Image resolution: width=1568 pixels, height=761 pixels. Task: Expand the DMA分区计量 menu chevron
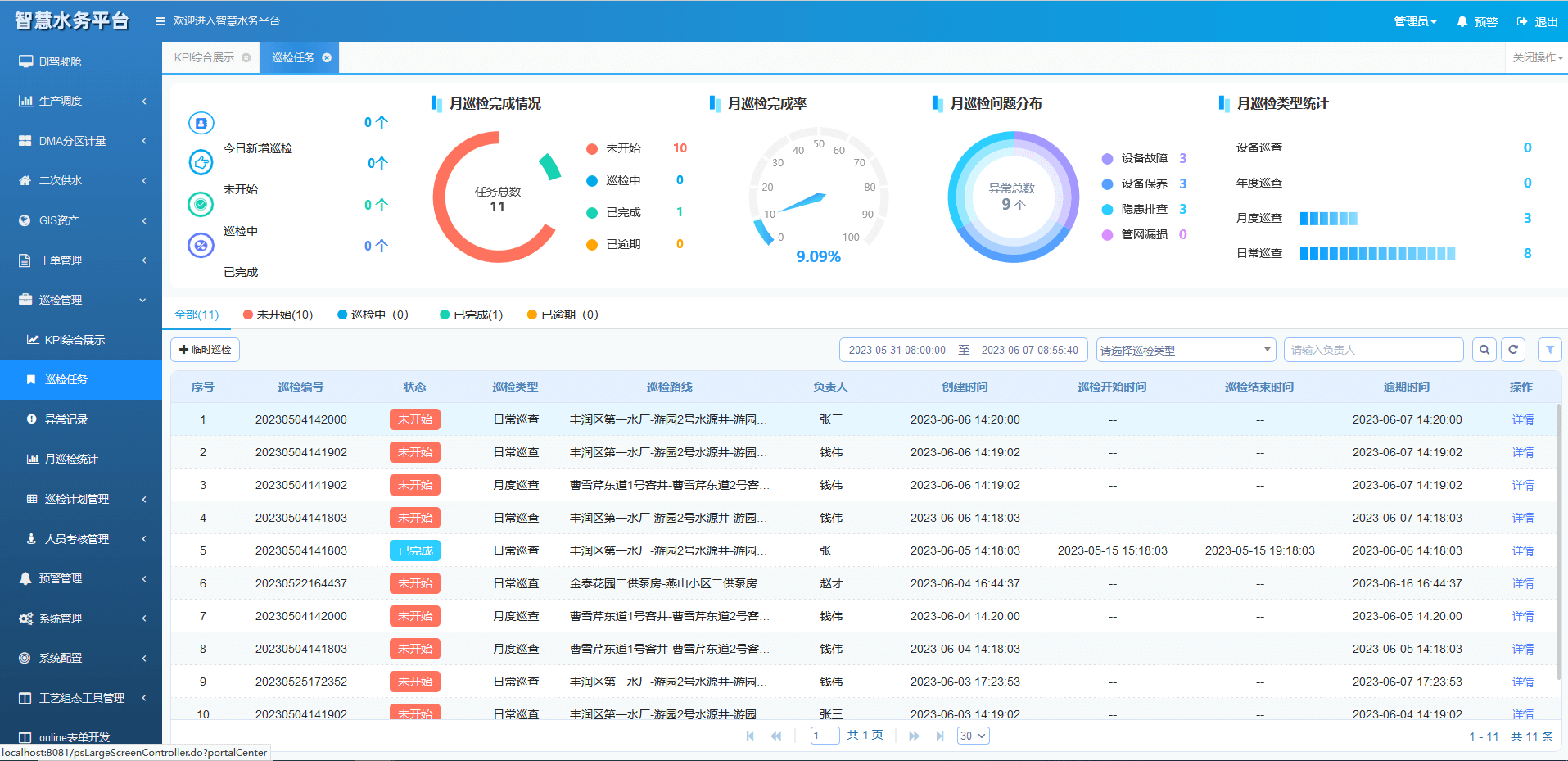144,141
